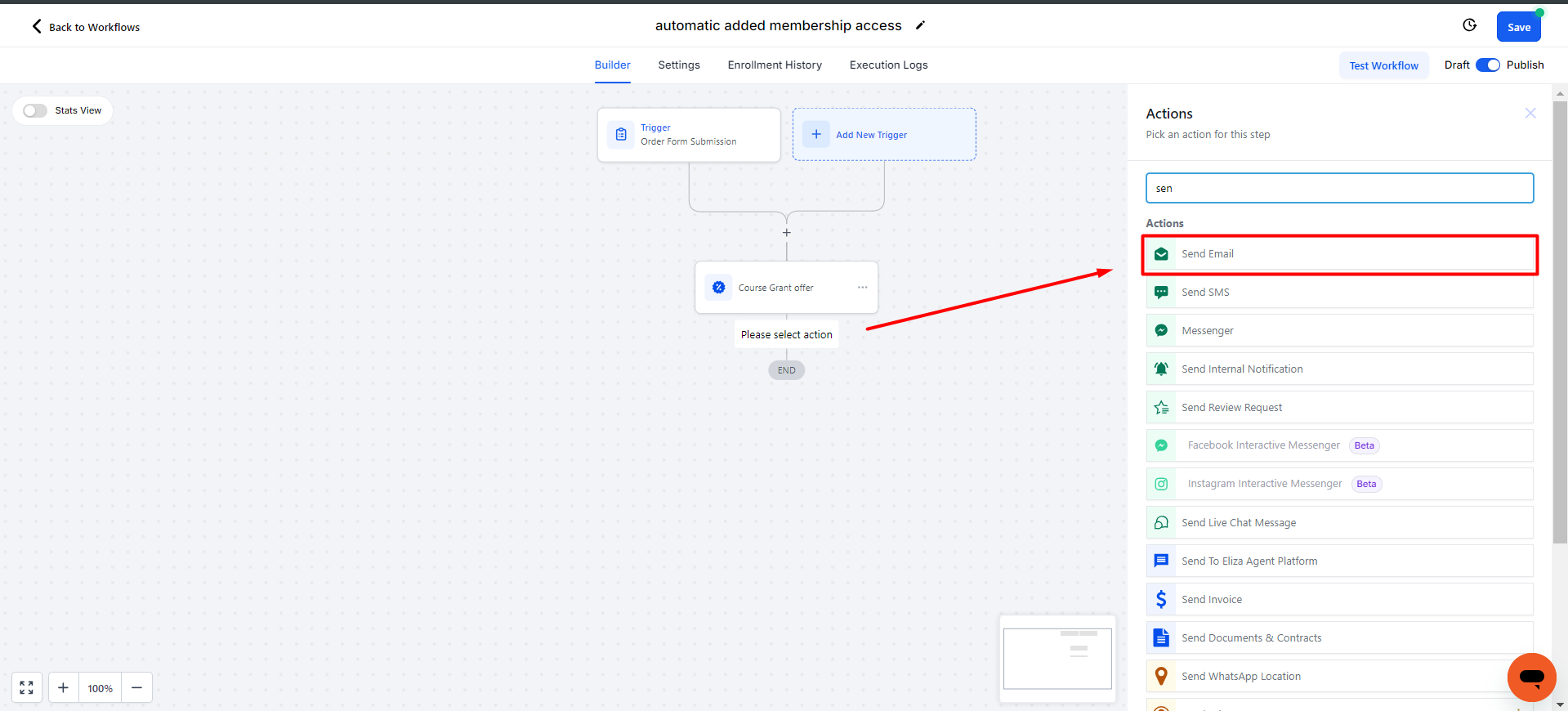Zoom out with the minus icon
The image size is (1568, 711).
pos(136,688)
